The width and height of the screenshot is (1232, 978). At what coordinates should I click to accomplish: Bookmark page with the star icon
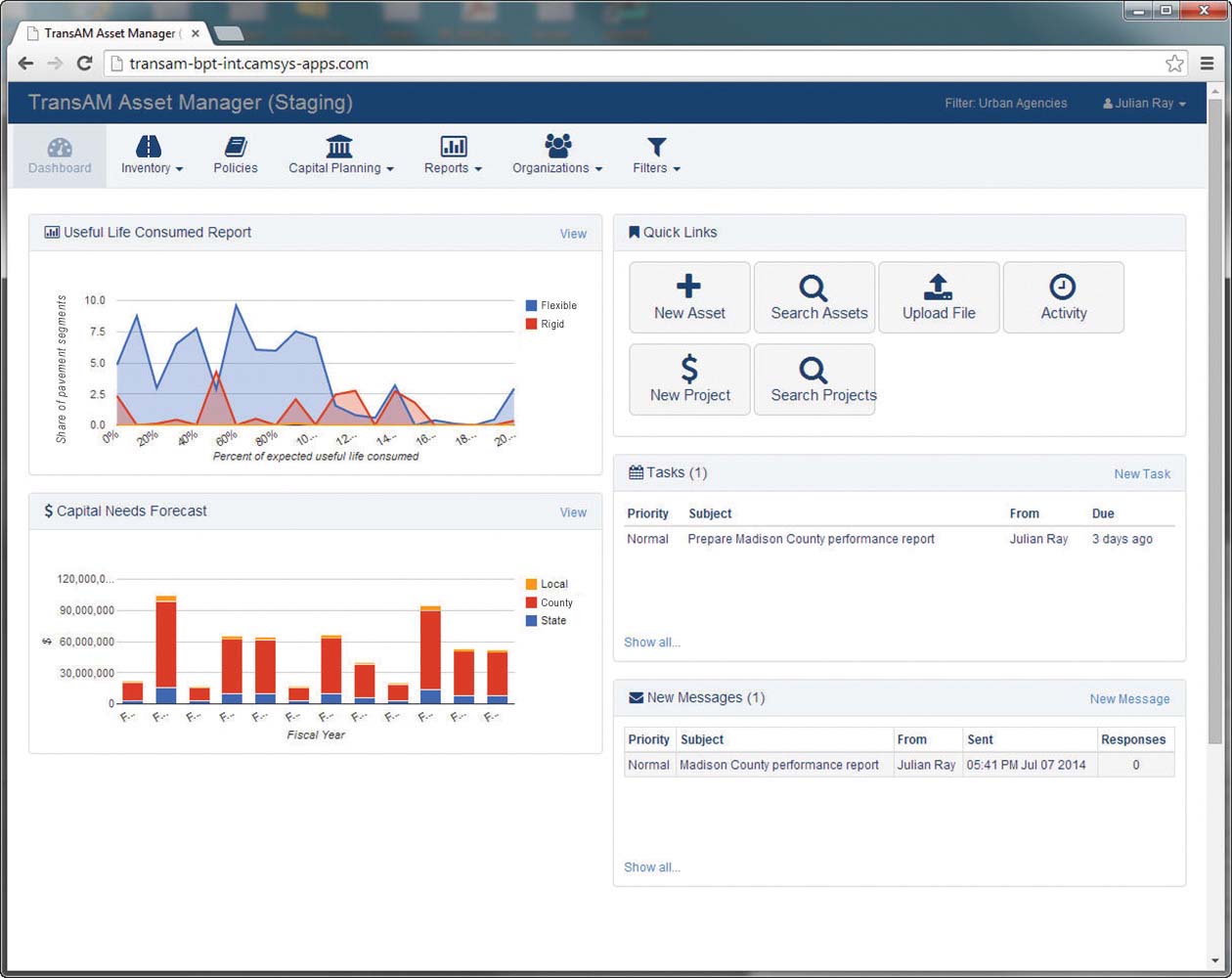[x=1174, y=64]
